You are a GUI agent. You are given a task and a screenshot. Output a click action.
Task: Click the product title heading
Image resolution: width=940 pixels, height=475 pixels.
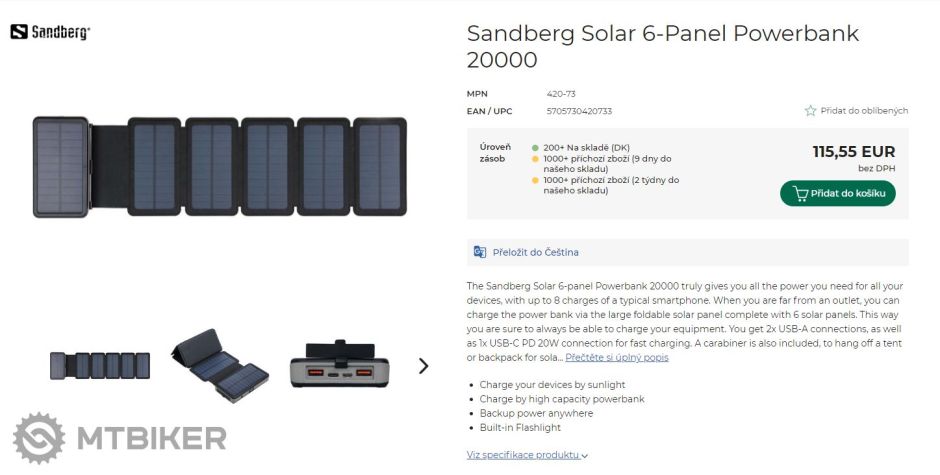tap(662, 46)
